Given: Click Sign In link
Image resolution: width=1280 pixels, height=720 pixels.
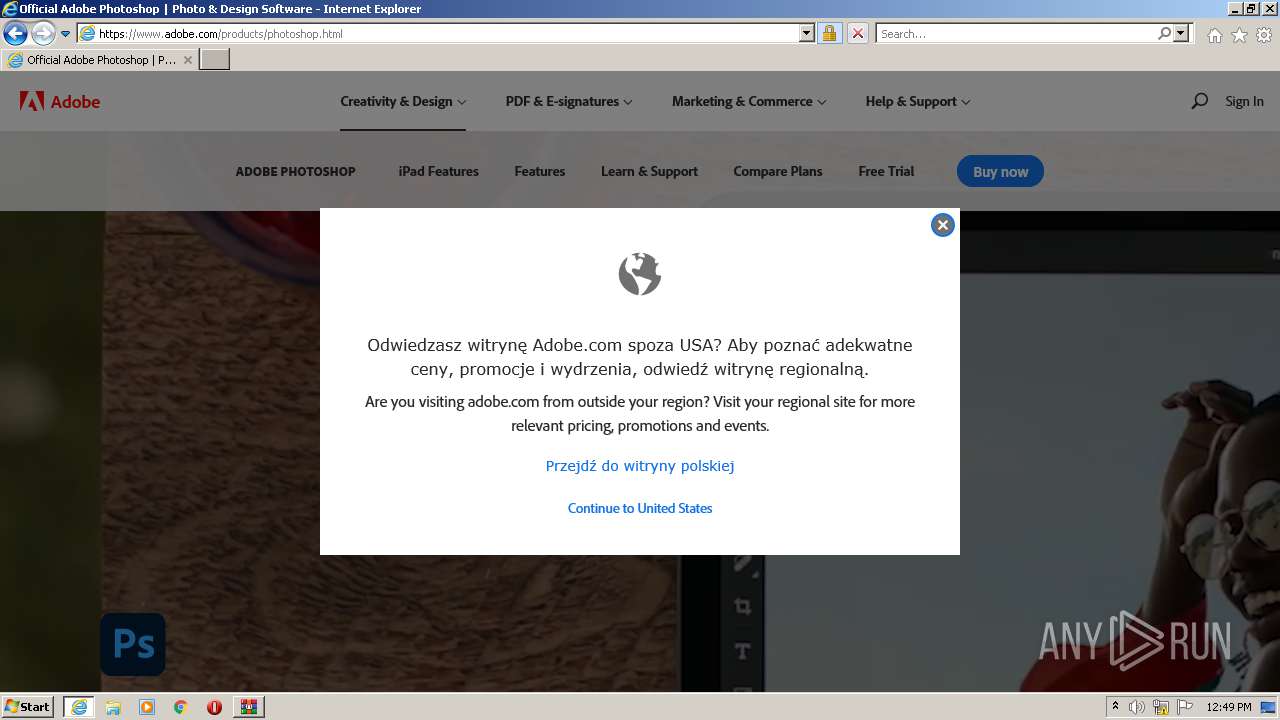Looking at the screenshot, I should (1244, 101).
